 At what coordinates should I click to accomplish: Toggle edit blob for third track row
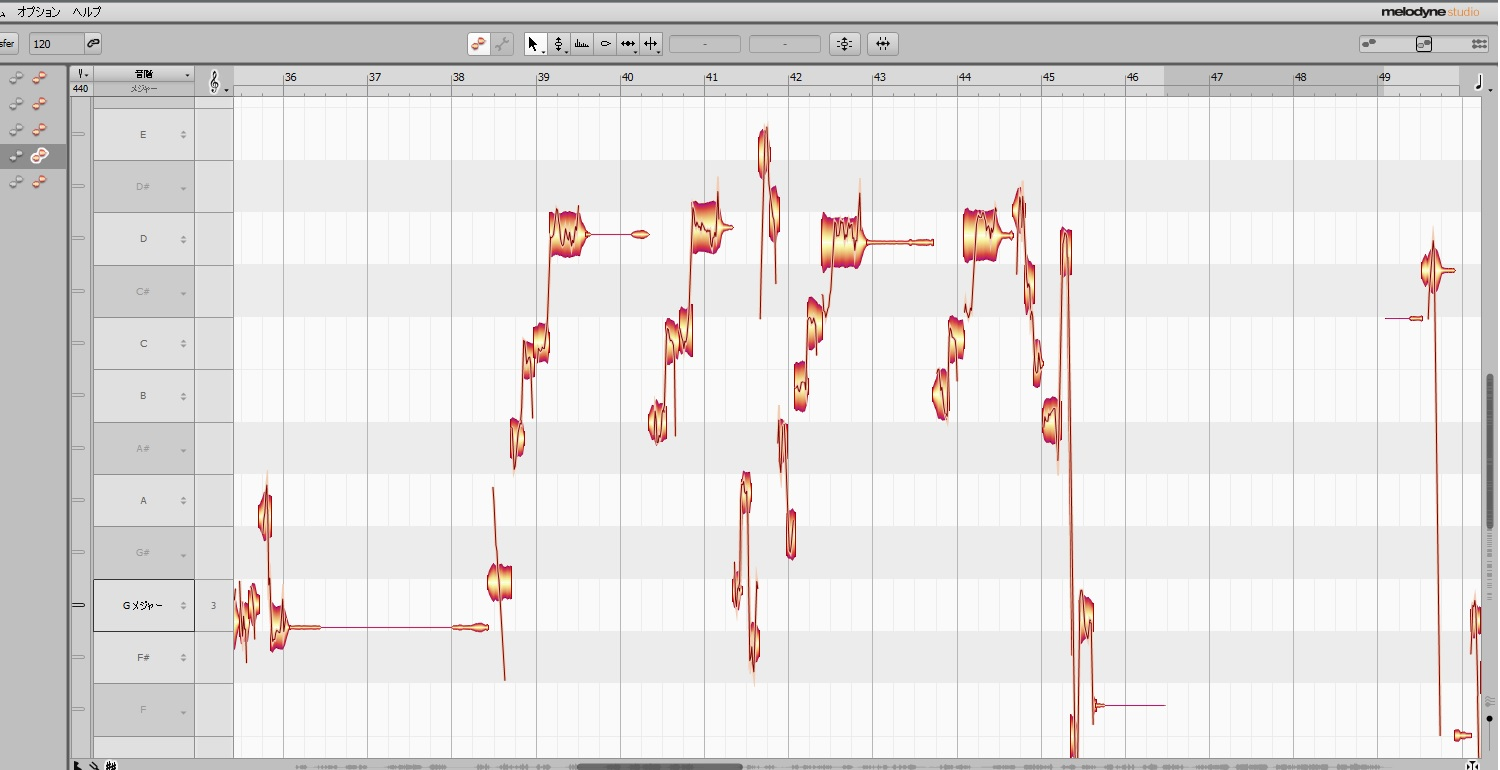click(x=40, y=130)
